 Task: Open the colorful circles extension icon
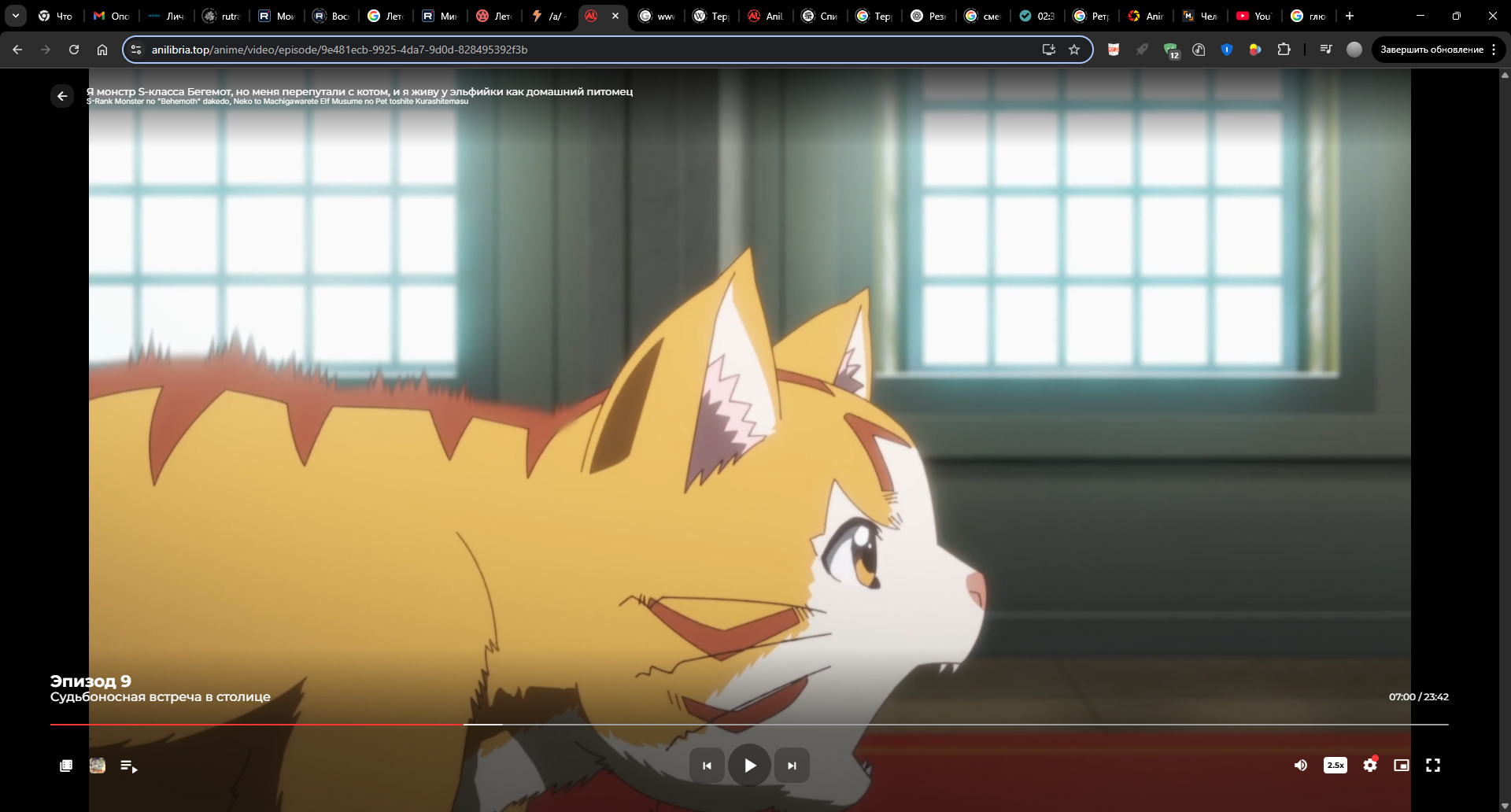tap(1255, 50)
